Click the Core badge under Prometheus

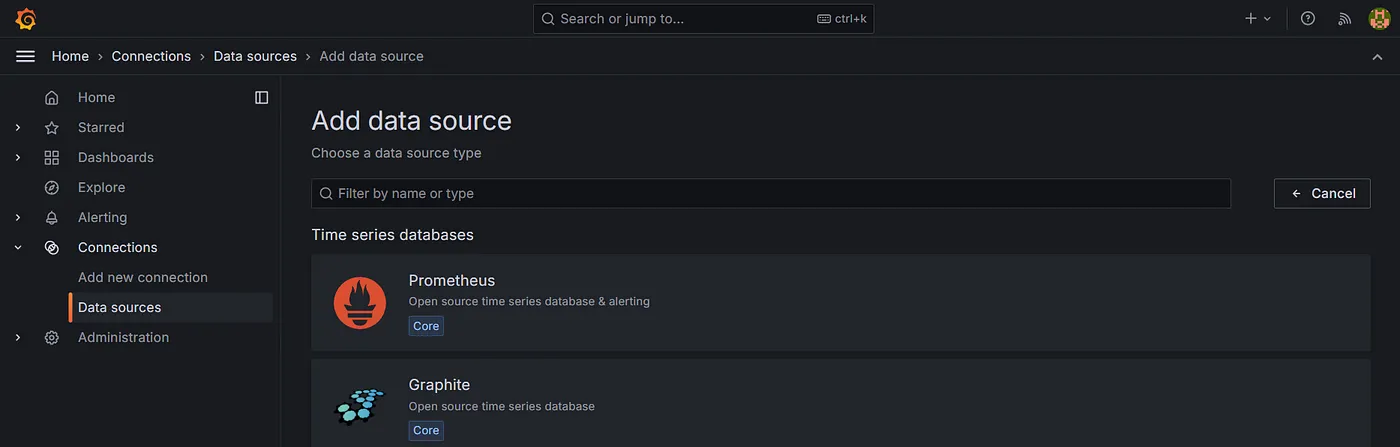426,326
